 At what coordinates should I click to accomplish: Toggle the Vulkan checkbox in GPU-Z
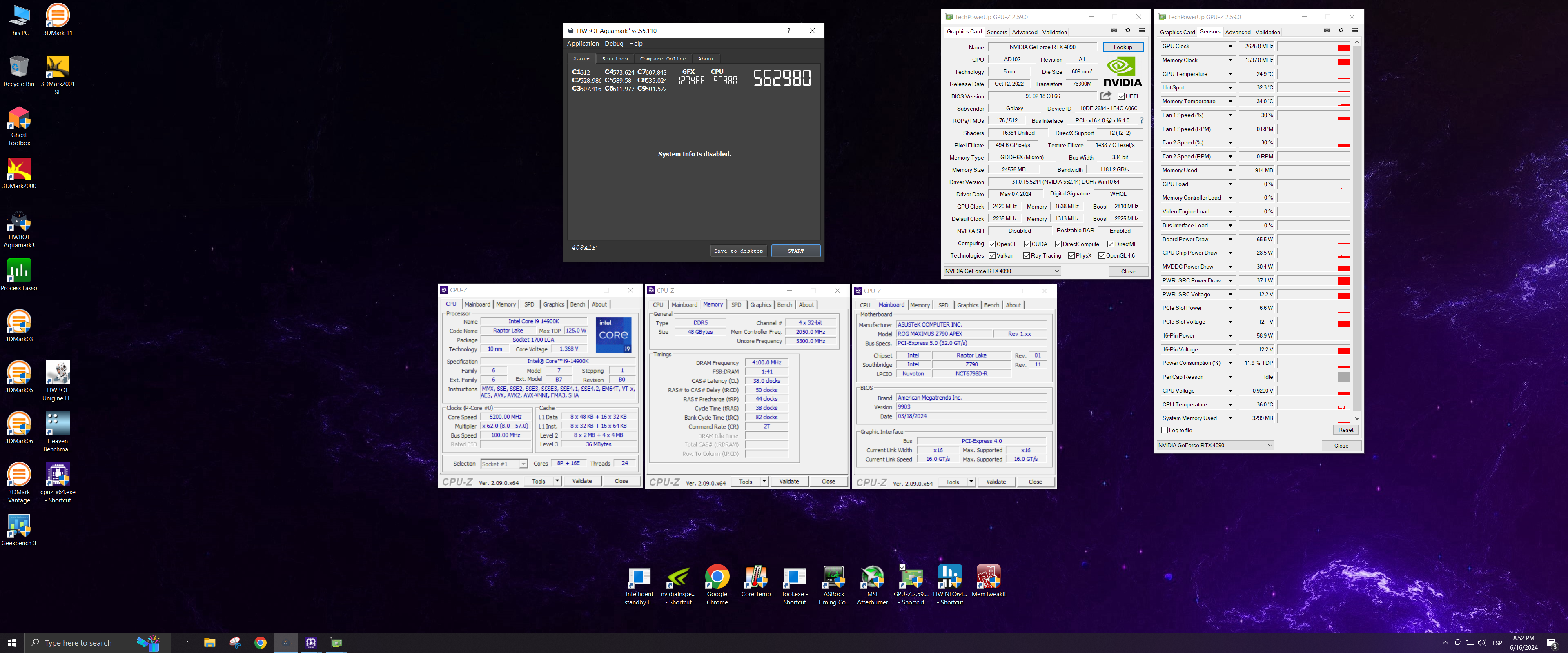[x=992, y=255]
